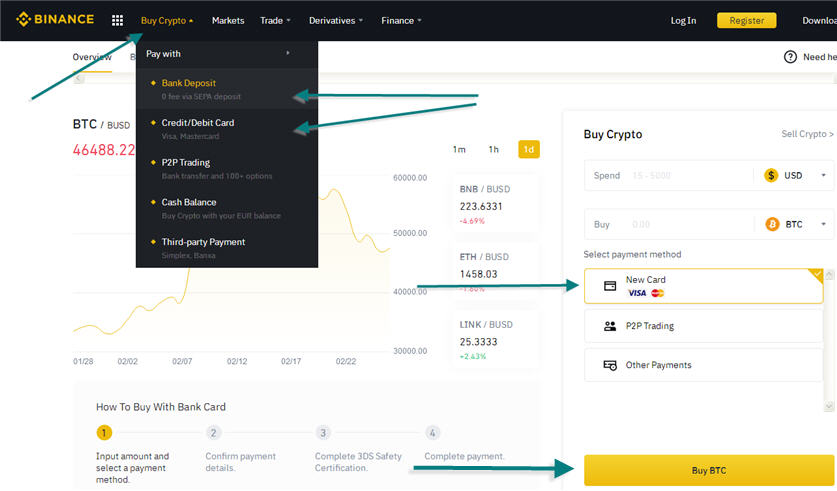Image resolution: width=837 pixels, height=491 pixels.
Task: Set chart interval to 1h
Action: [494, 149]
